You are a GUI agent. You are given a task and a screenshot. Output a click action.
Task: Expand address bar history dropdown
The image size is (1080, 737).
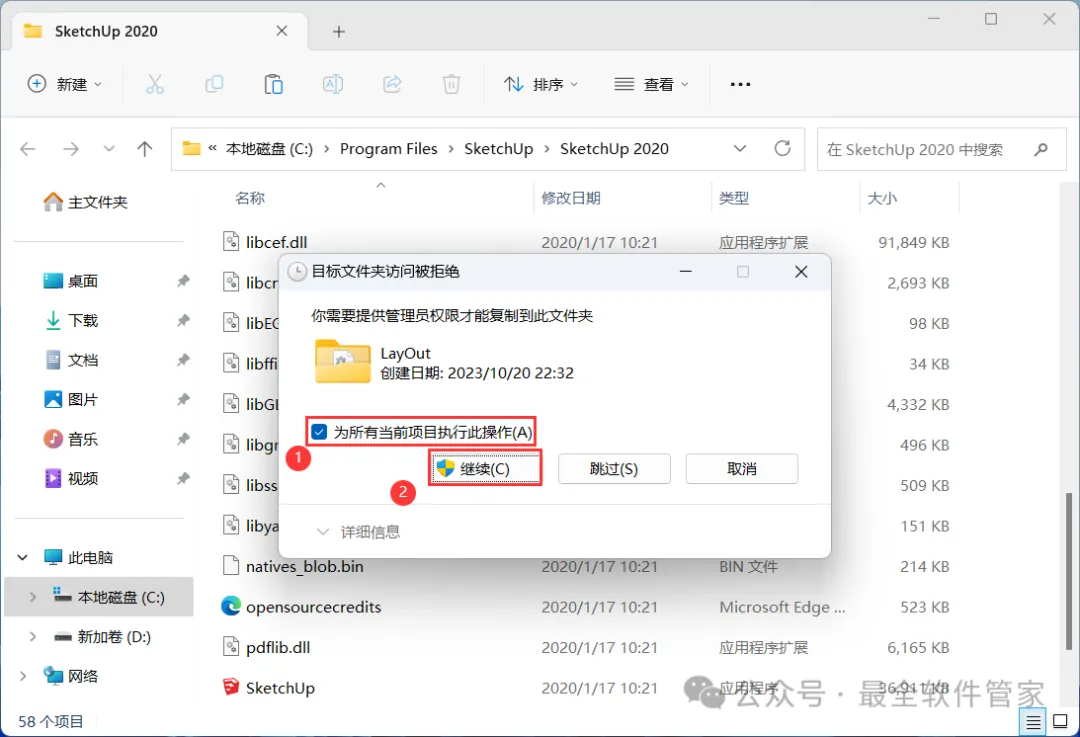(x=740, y=149)
